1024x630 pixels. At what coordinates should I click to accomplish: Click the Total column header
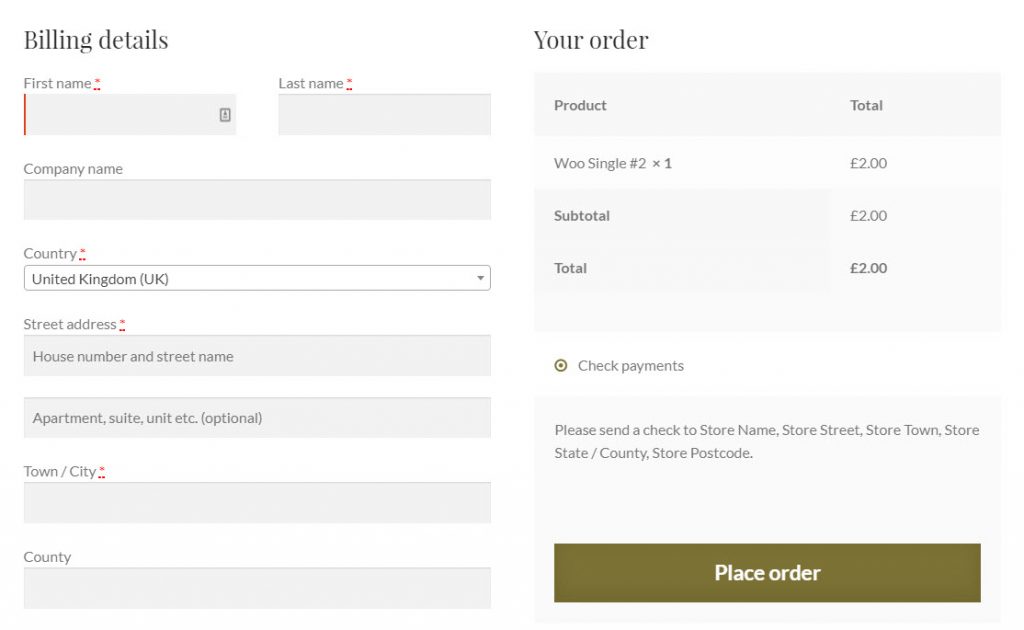pyautogui.click(x=866, y=105)
